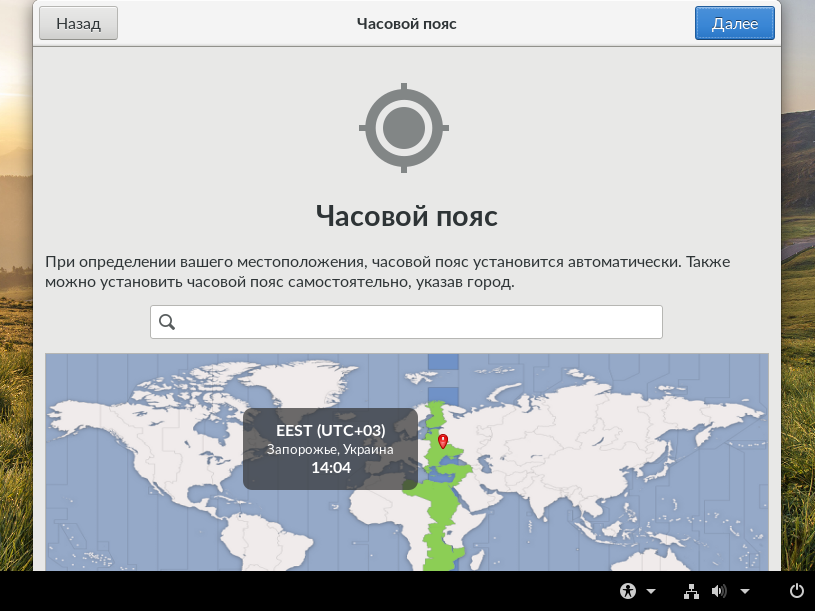
Task: Click the 14:04 time on map popup
Action: [331, 468]
